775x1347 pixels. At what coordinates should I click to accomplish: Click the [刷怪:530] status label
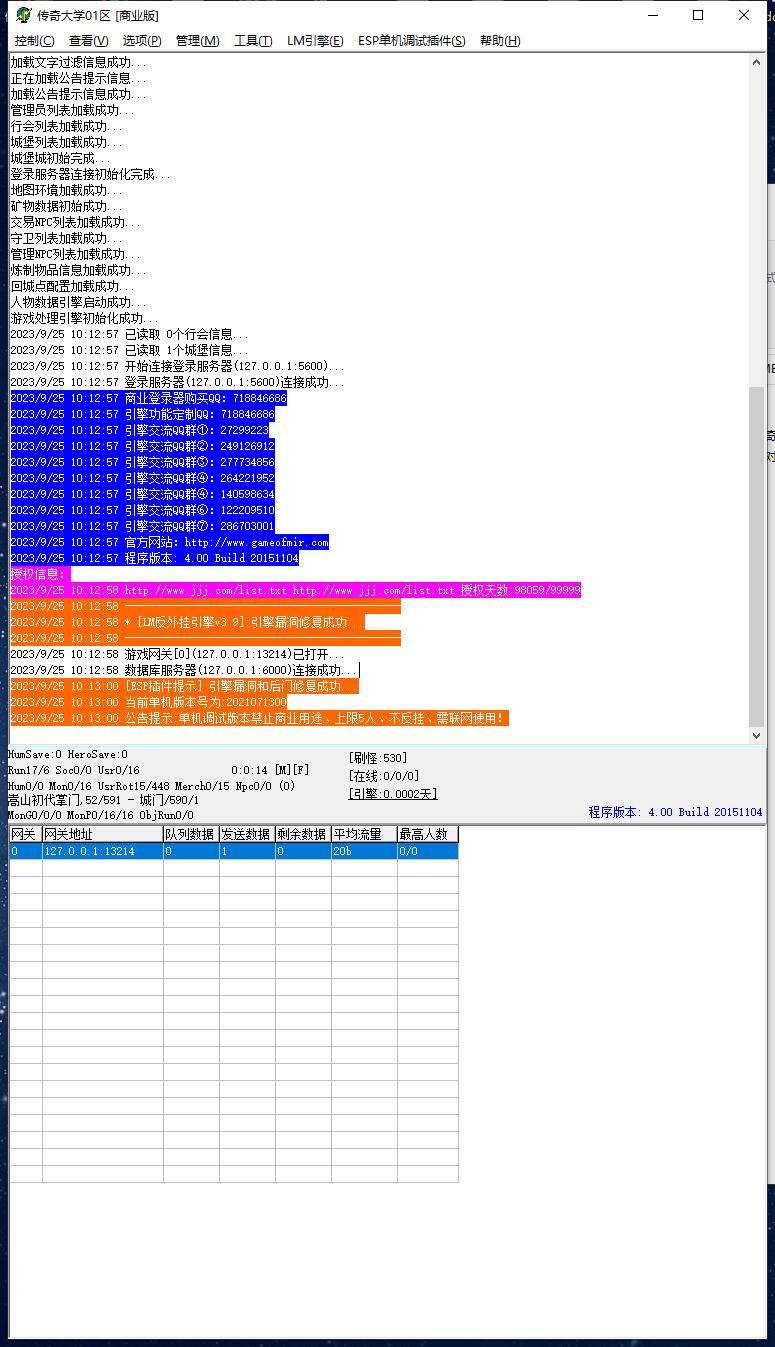(x=378, y=758)
